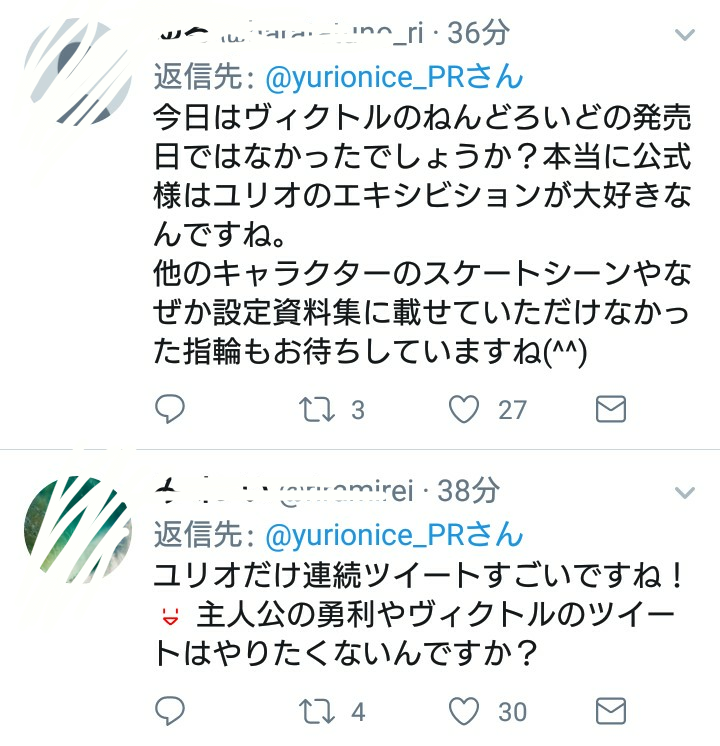Share second tweet via envelope icon
This screenshot has height=746, width=720.
pos(611,711)
